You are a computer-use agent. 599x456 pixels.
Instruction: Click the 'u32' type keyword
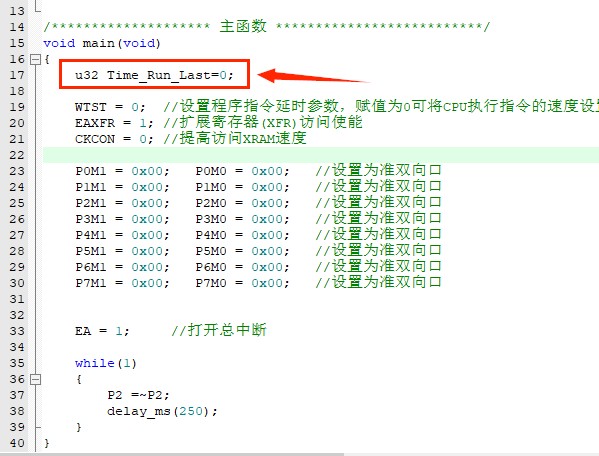(87, 75)
